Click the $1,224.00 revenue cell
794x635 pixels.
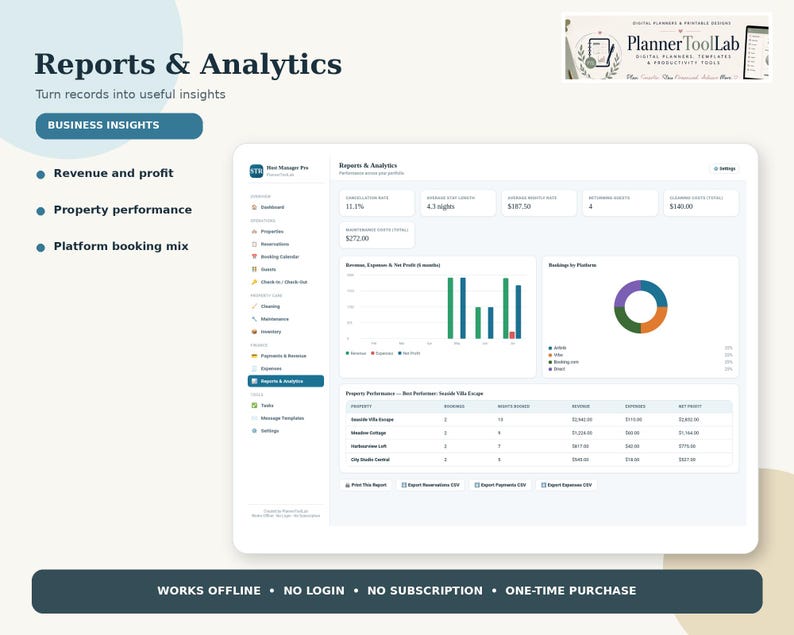(582, 433)
